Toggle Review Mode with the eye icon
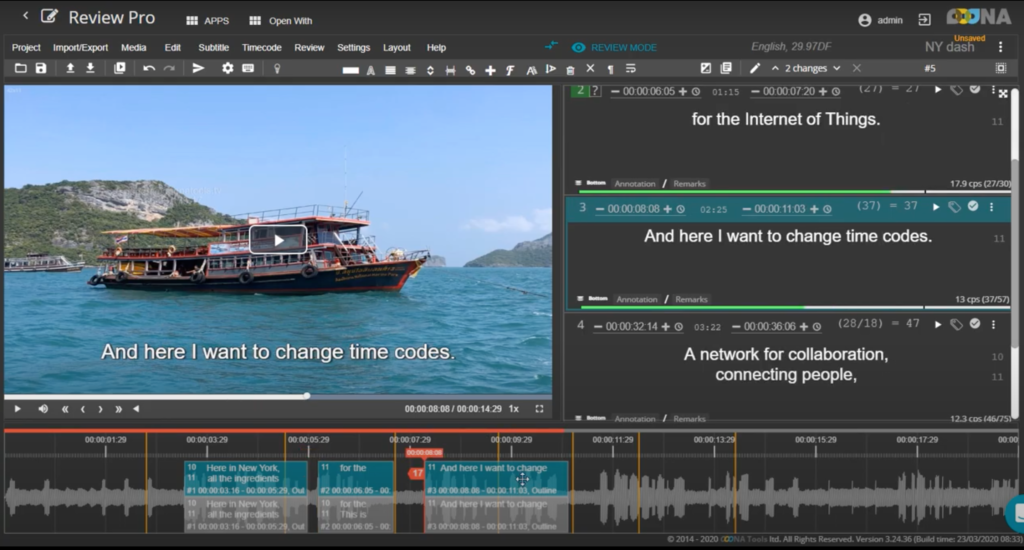The width and height of the screenshot is (1024, 550). pyautogui.click(x=578, y=47)
